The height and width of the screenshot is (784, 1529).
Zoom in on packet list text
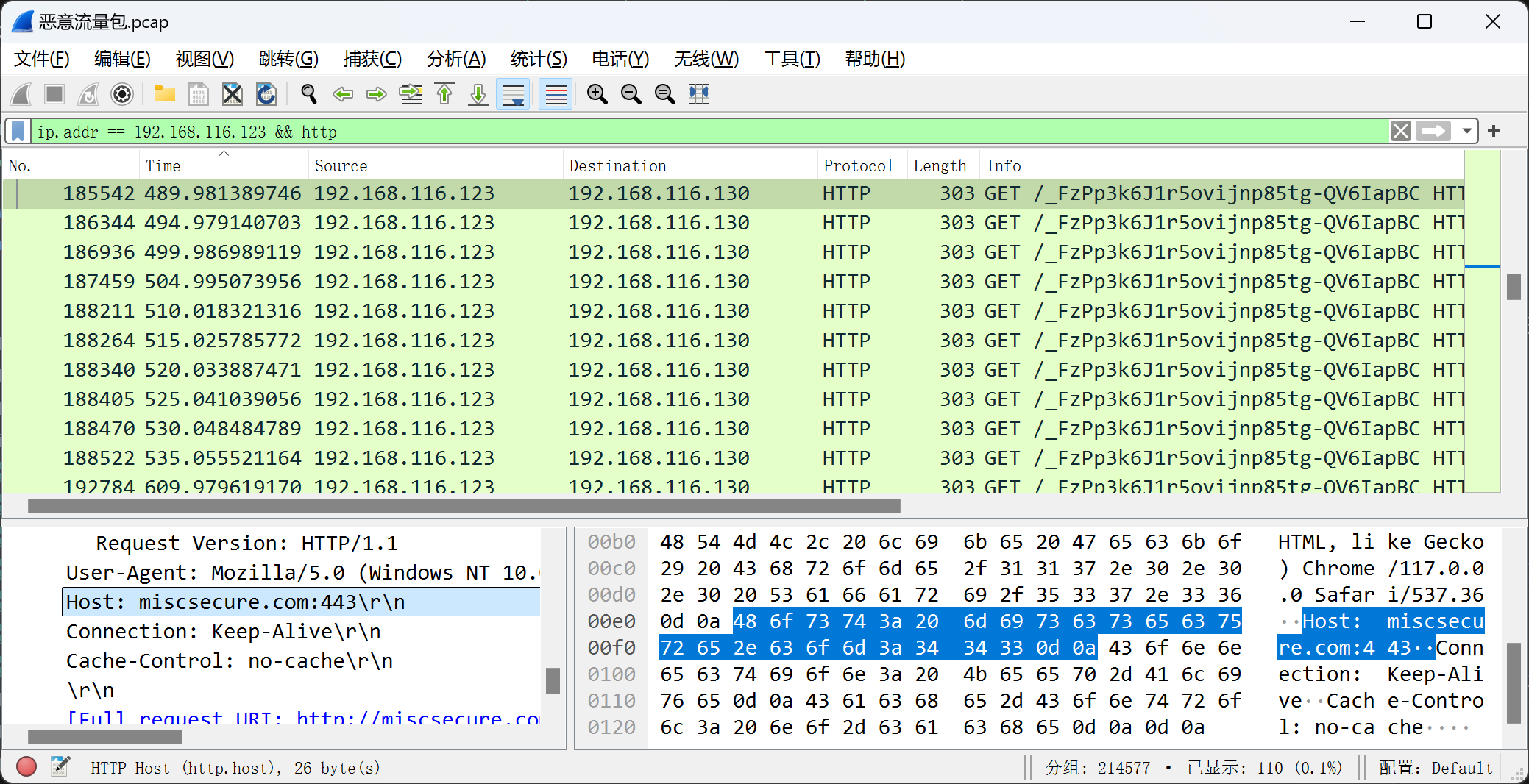click(x=597, y=94)
